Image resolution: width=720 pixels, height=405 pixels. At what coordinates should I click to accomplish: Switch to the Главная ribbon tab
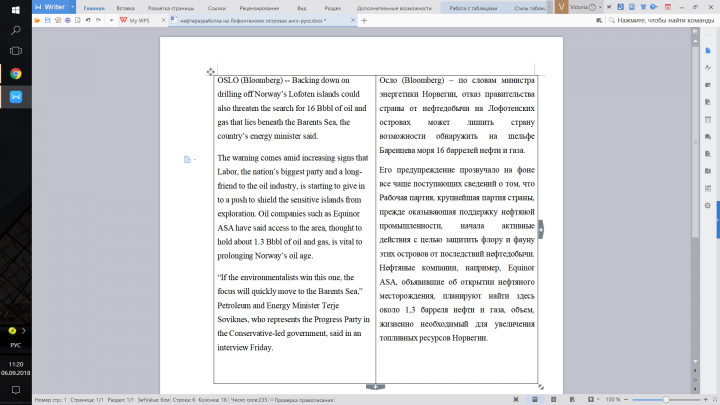pos(94,8)
